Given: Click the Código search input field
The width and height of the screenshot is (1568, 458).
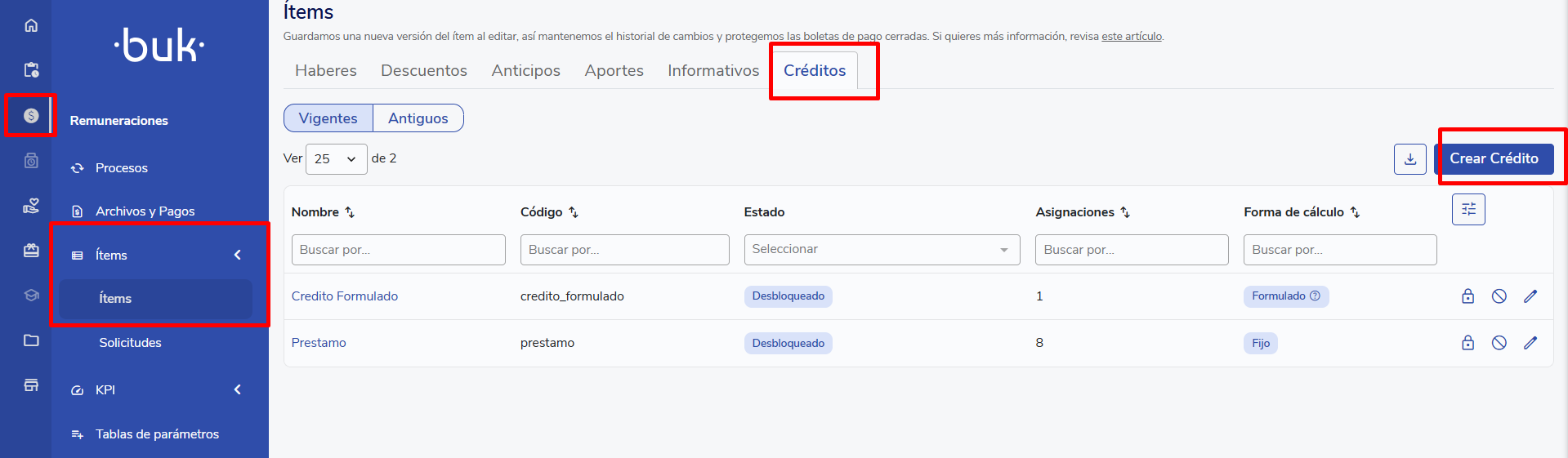Looking at the screenshot, I should 624,250.
